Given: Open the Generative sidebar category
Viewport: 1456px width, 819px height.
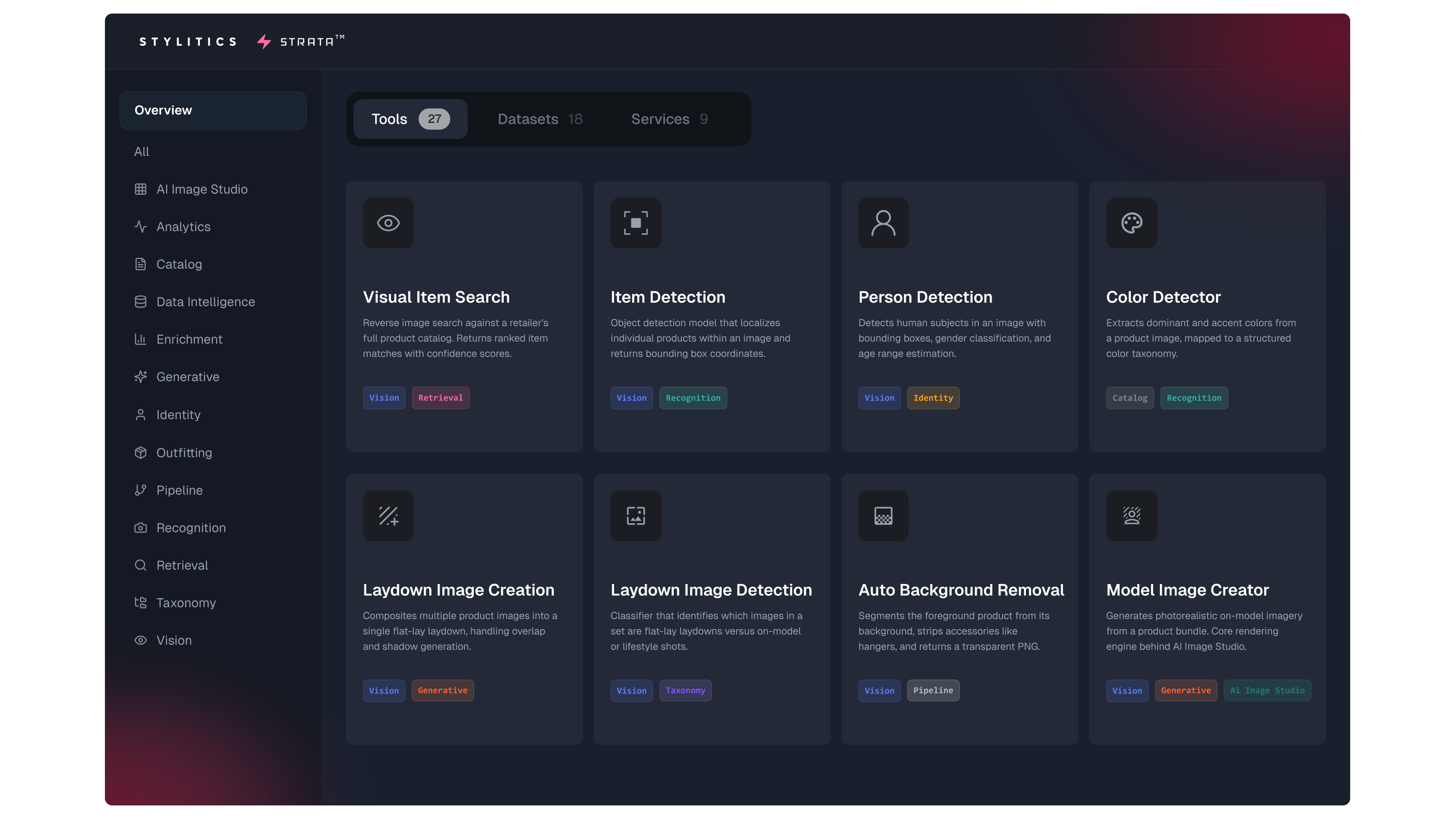Looking at the screenshot, I should point(187,377).
